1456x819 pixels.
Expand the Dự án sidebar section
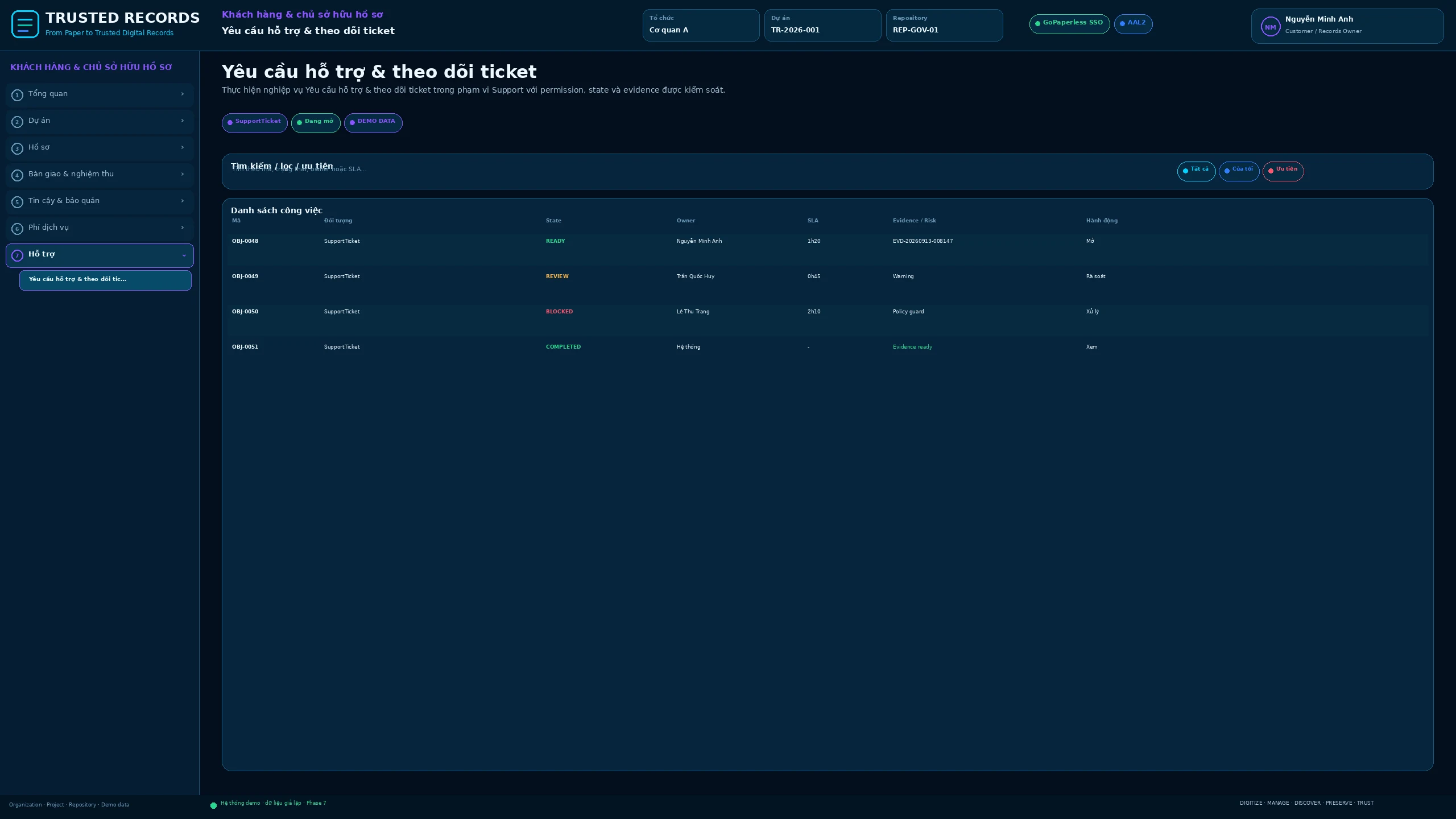[100, 122]
